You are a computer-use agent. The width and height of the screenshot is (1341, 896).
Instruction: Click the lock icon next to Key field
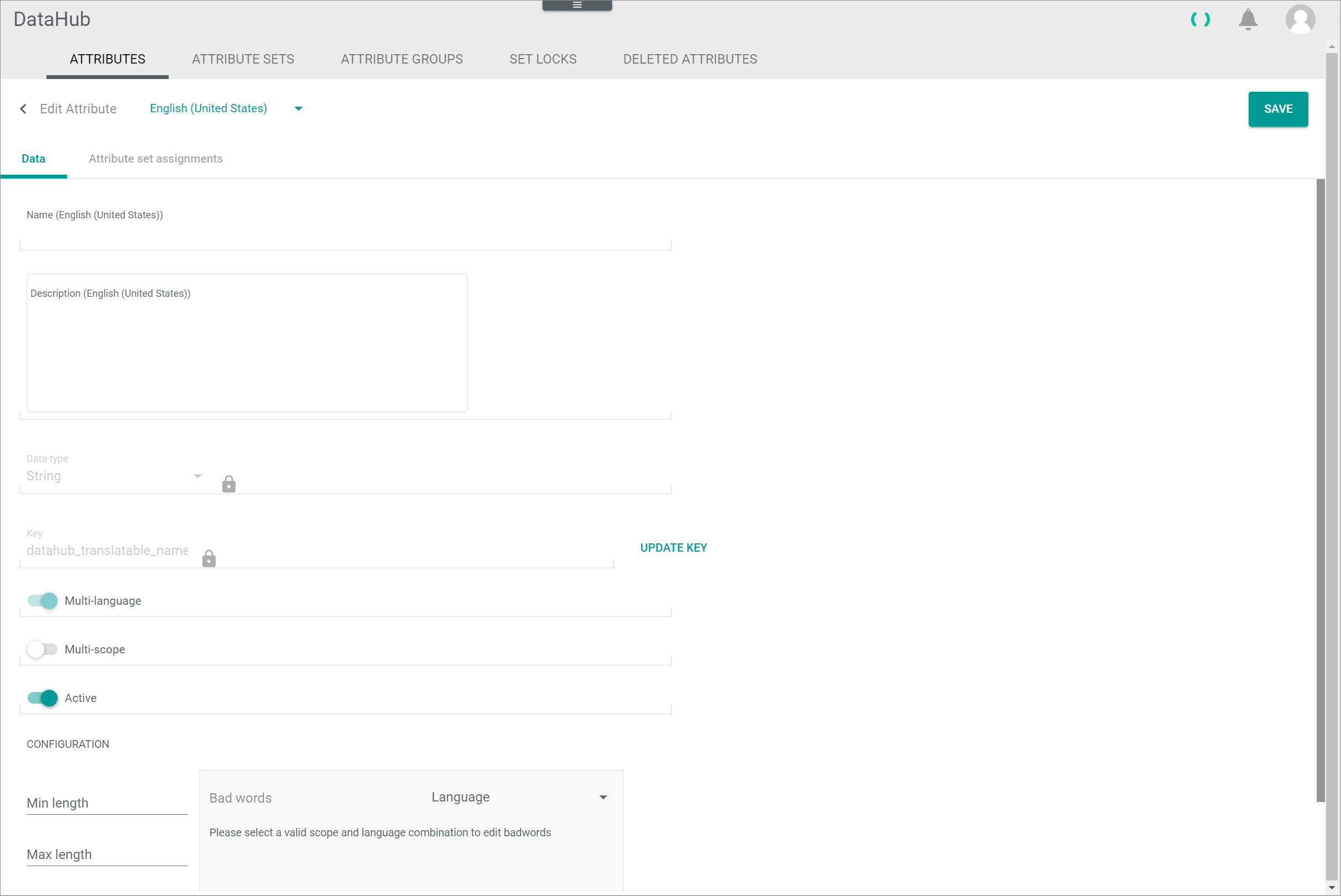pyautogui.click(x=209, y=558)
